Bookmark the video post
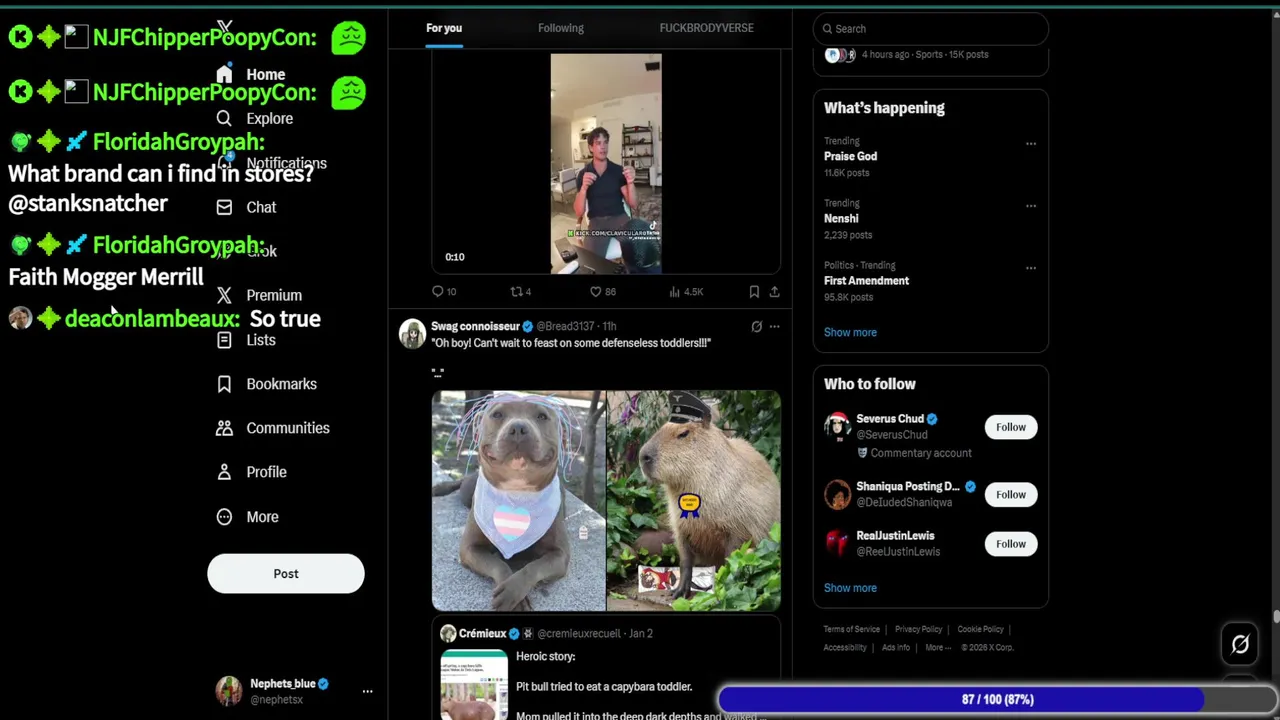Image resolution: width=1280 pixels, height=720 pixels. click(x=754, y=291)
